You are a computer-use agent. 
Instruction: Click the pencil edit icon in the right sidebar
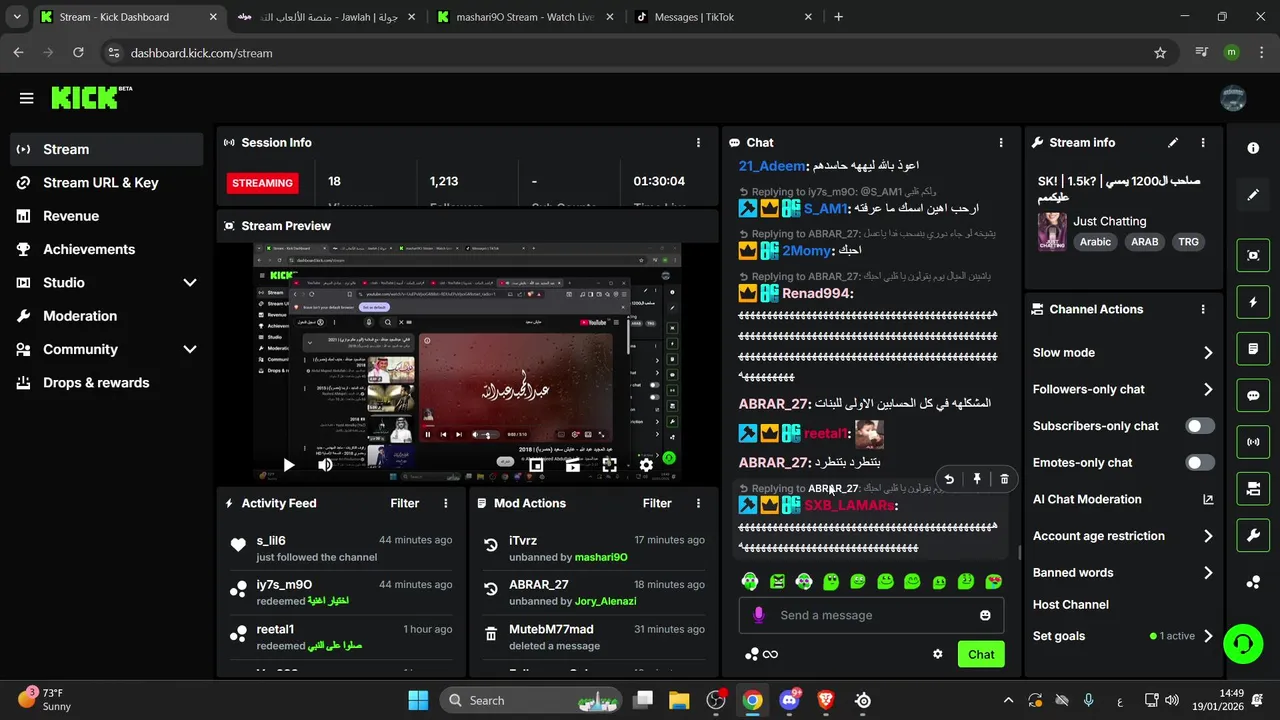coord(1253,194)
